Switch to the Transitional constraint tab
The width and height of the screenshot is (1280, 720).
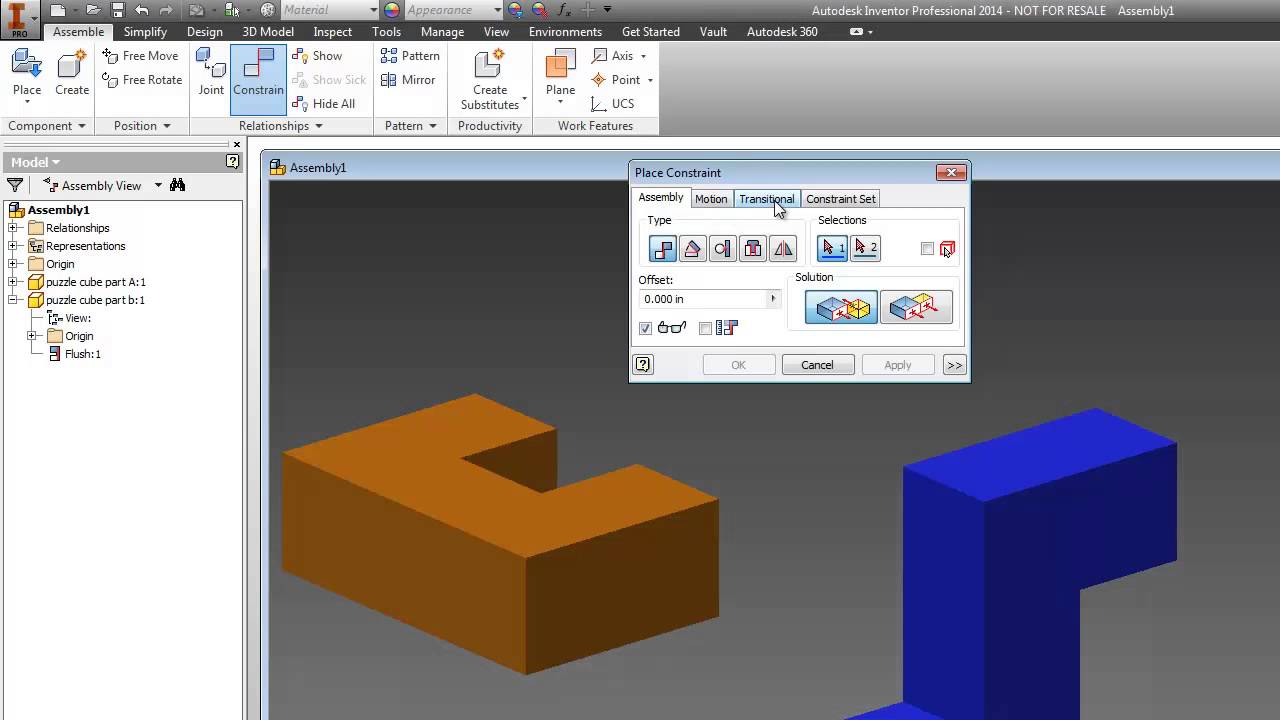[x=766, y=199]
